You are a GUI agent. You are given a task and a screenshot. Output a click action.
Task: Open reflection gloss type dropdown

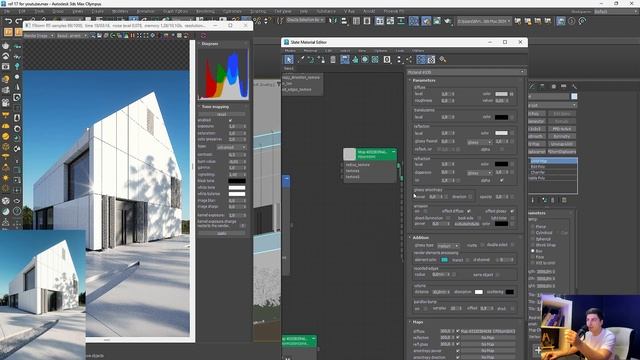[x=479, y=142]
